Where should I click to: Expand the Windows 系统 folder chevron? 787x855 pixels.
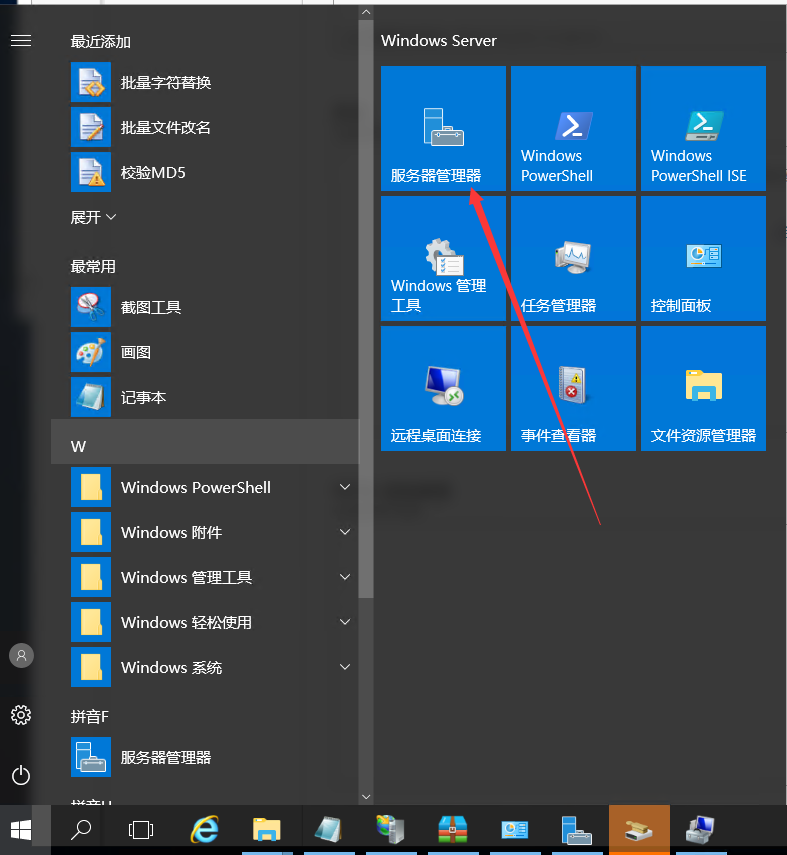click(345, 667)
